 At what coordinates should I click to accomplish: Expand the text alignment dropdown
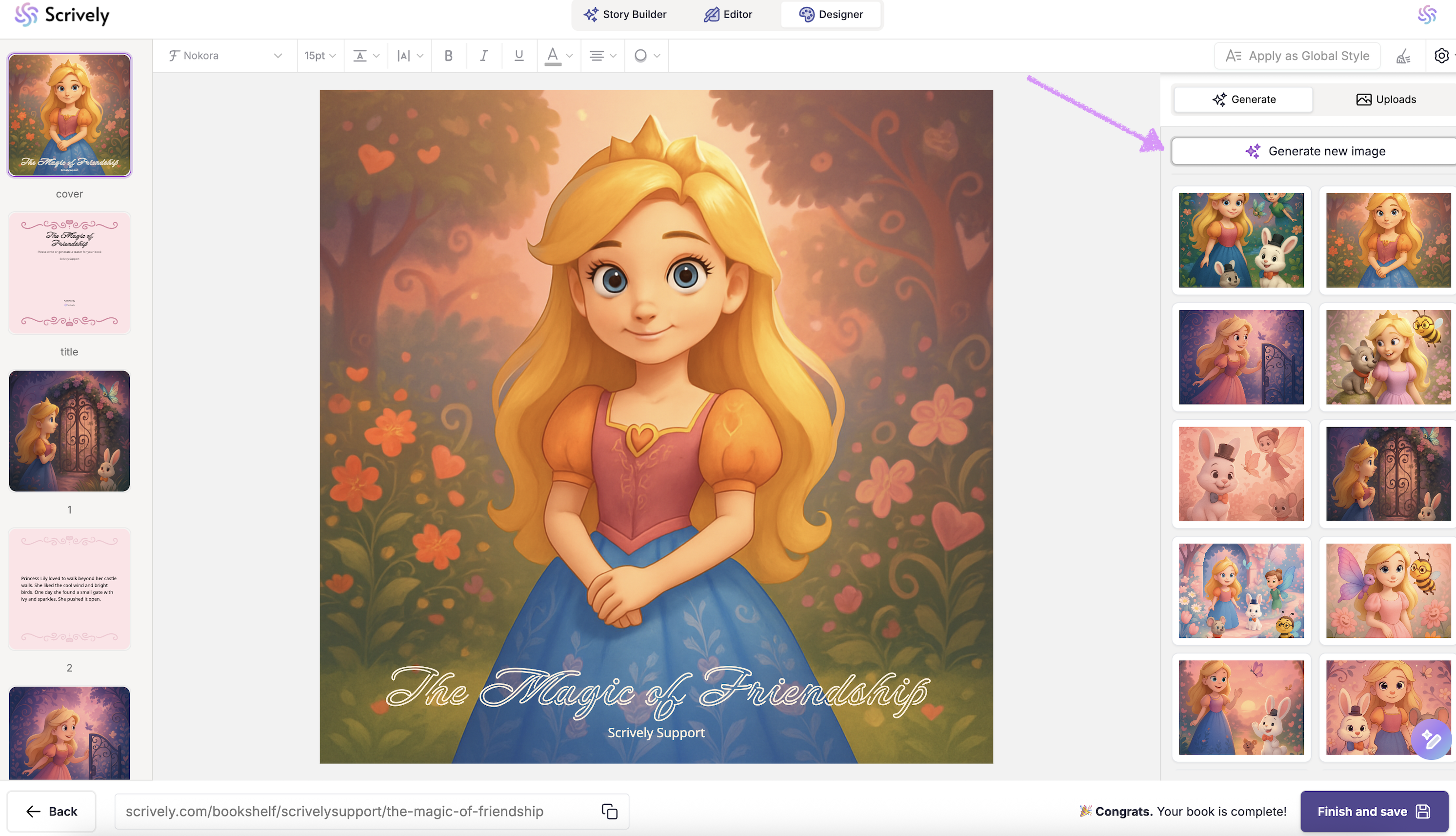click(602, 56)
